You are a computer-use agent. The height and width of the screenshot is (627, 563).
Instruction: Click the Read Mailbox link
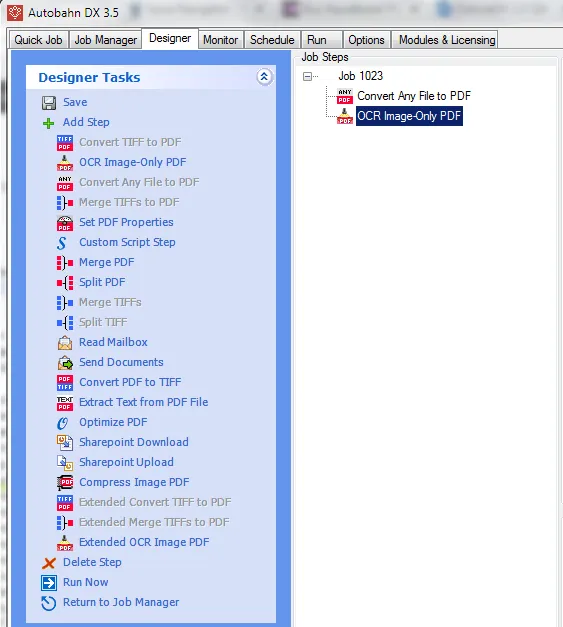[114, 342]
